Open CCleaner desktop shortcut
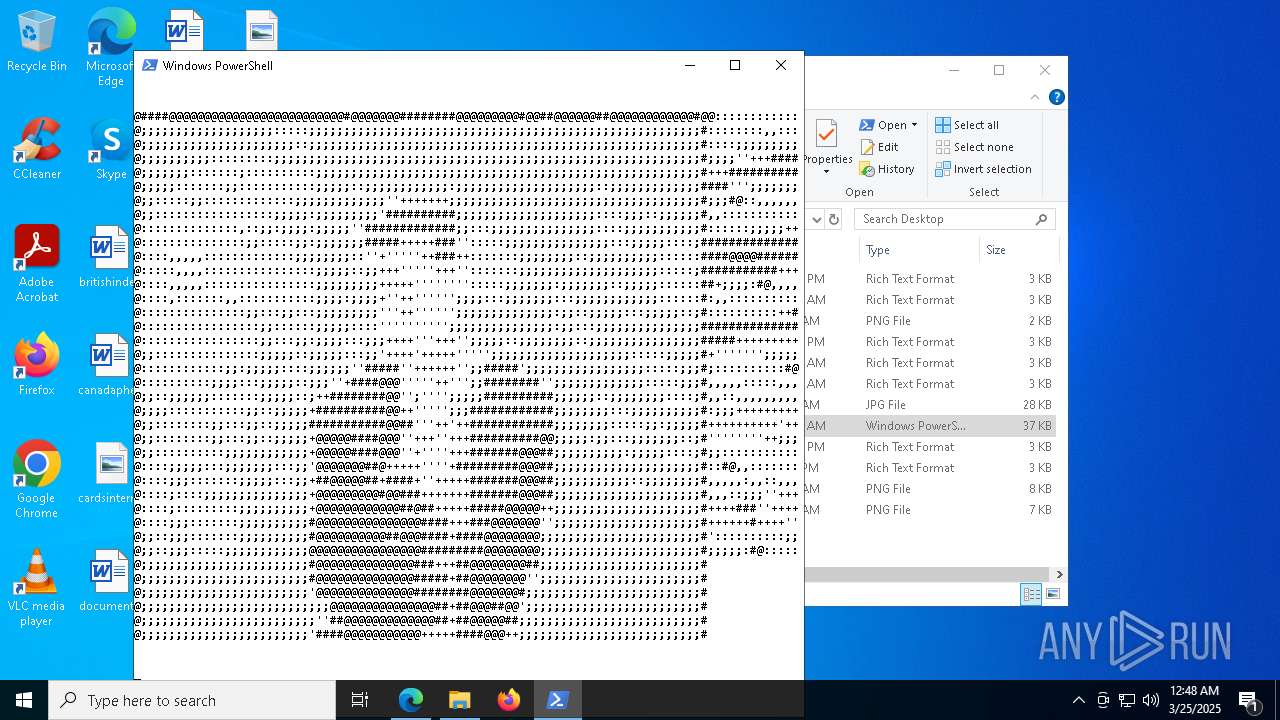1280x720 pixels. [x=37, y=150]
